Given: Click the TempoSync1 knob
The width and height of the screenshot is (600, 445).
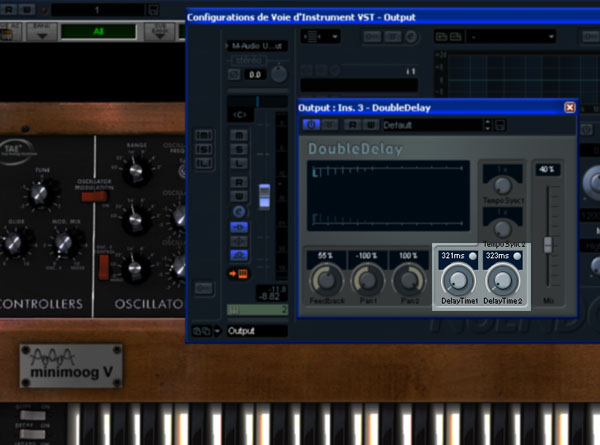Looking at the screenshot, I should pos(502,186).
